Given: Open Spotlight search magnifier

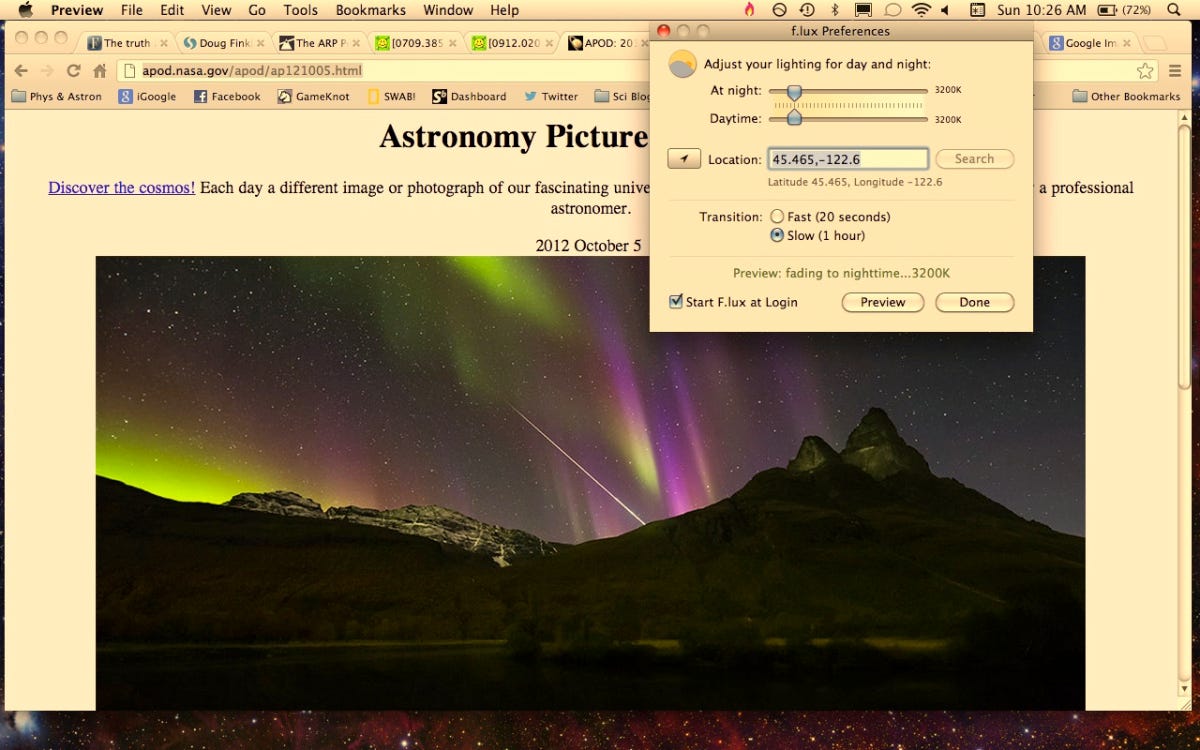Looking at the screenshot, I should (x=1172, y=10).
